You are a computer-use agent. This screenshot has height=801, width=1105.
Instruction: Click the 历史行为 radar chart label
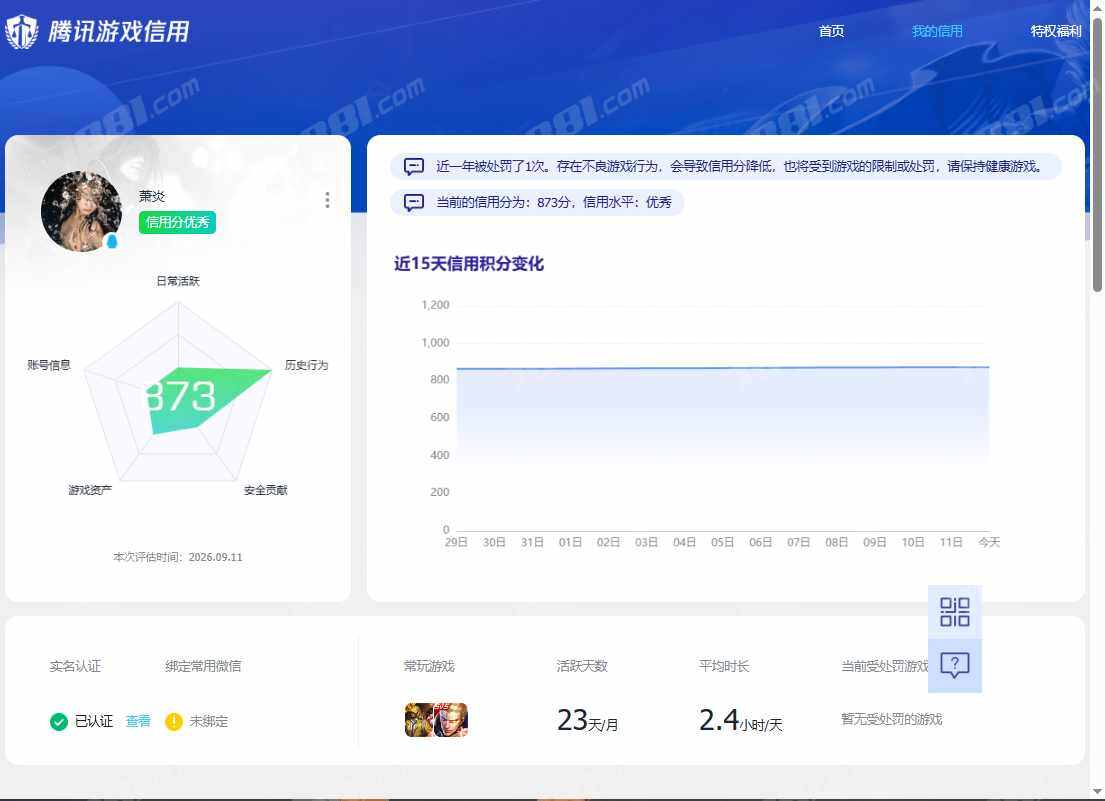pos(307,365)
